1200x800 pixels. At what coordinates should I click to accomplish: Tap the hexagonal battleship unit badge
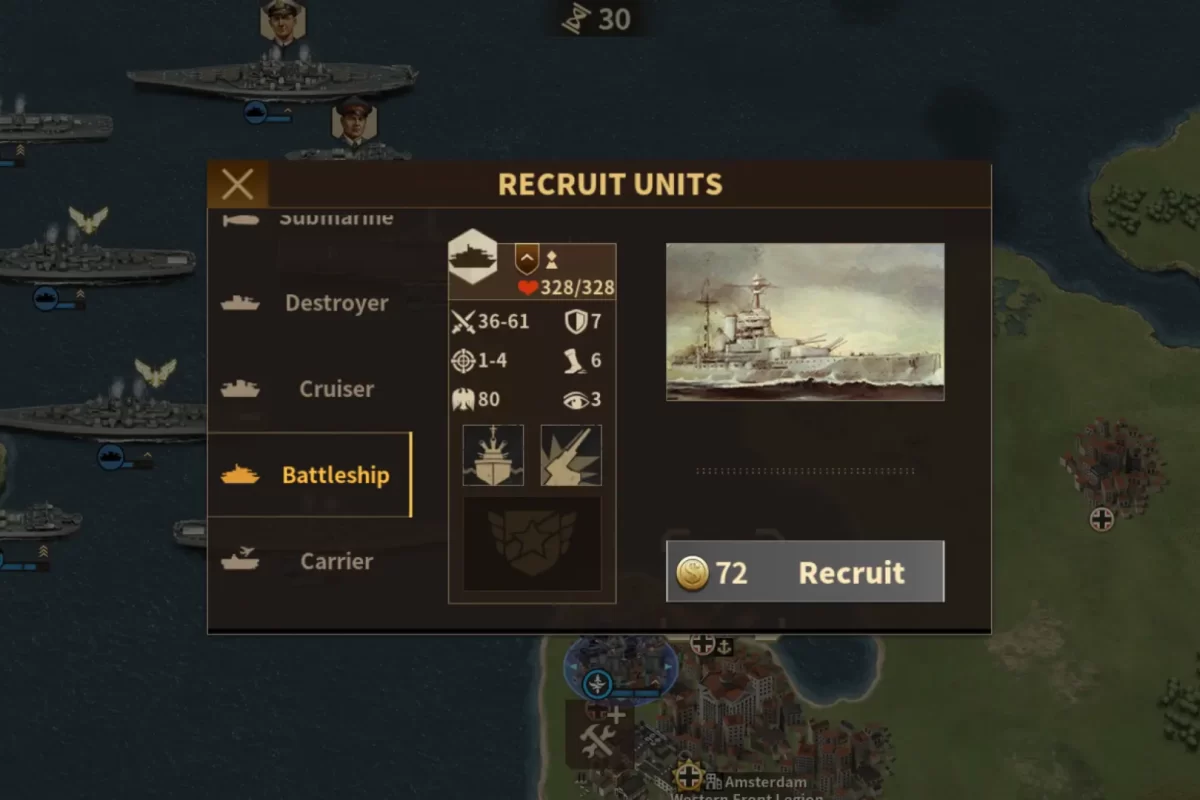click(x=473, y=257)
